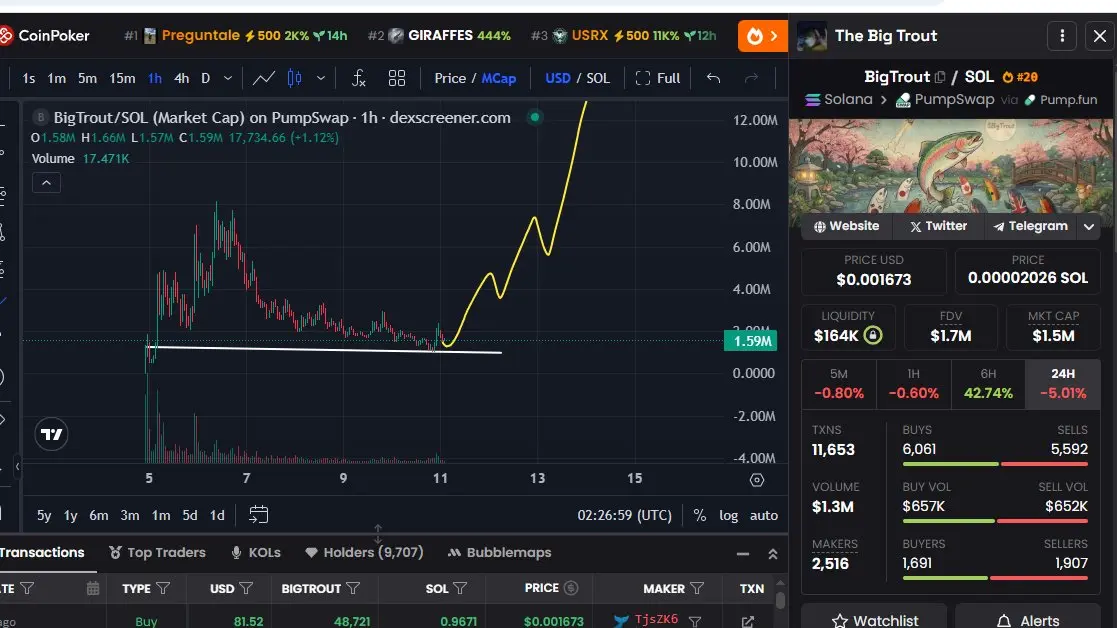Redo chart action
This screenshot has width=1117, height=628.
tap(752, 78)
